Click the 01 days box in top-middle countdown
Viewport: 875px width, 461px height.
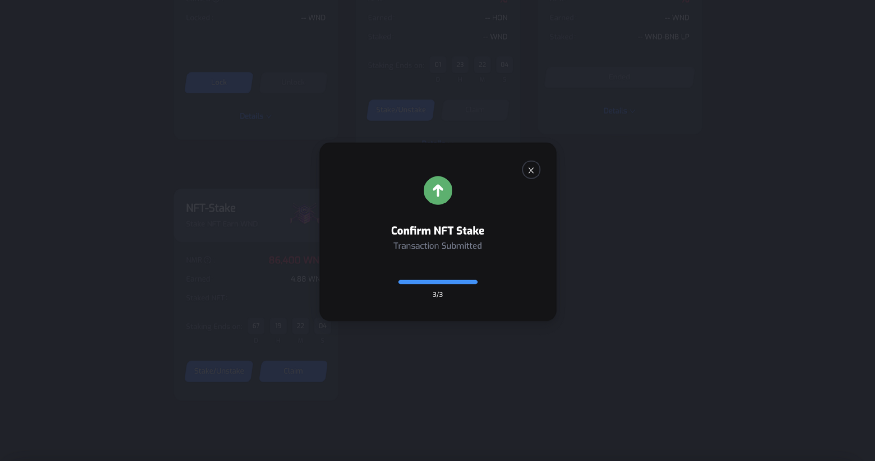[438, 65]
